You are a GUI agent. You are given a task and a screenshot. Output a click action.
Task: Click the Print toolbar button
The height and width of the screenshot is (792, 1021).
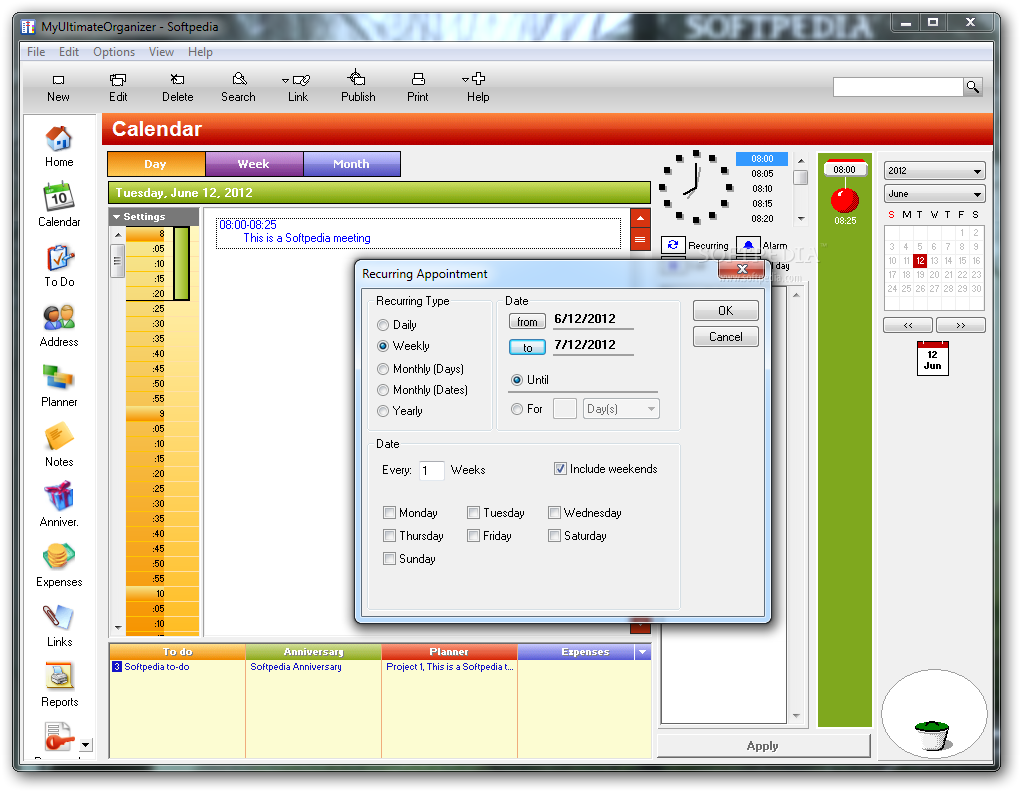point(417,88)
